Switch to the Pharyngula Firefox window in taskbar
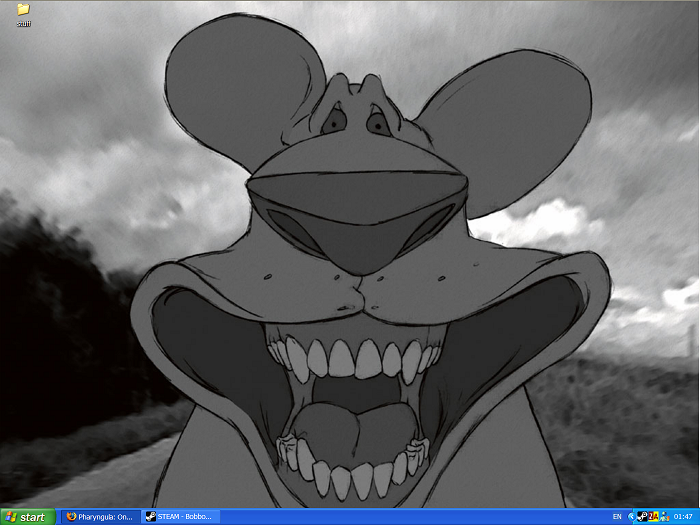This screenshot has width=700, height=525. (101, 517)
